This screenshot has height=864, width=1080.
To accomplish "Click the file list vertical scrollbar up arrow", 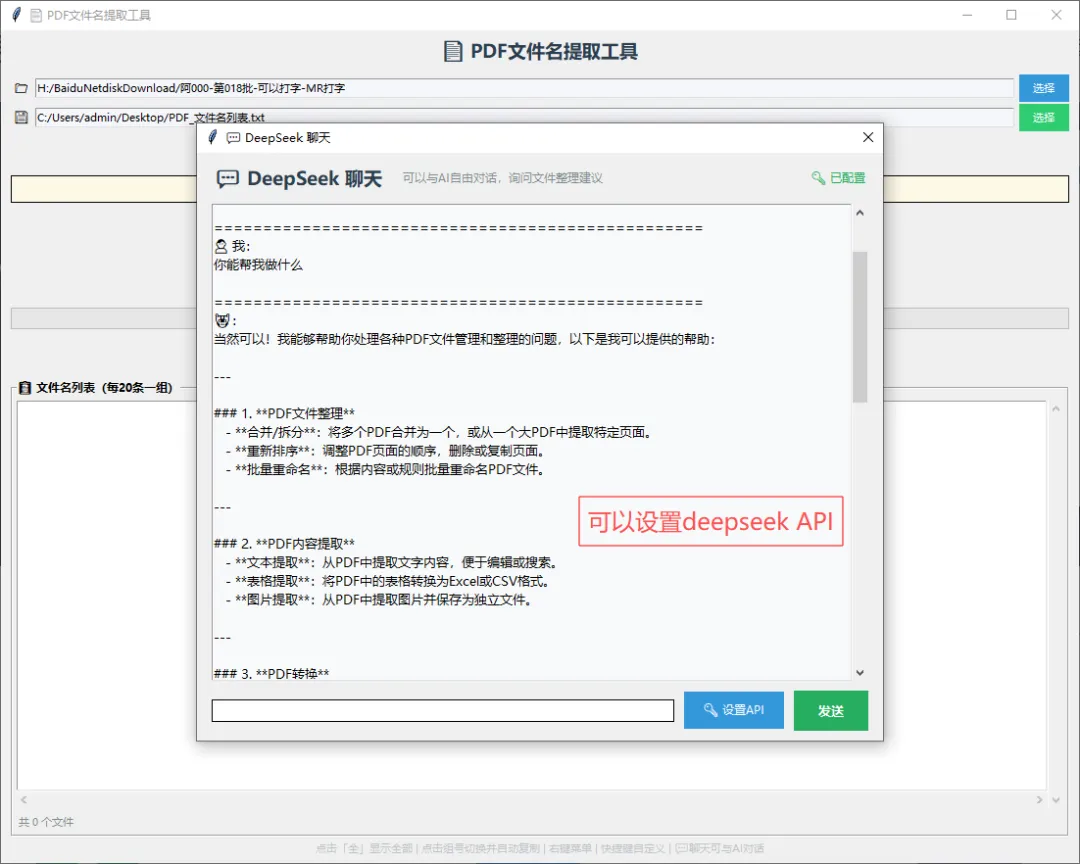I will (x=1056, y=409).
